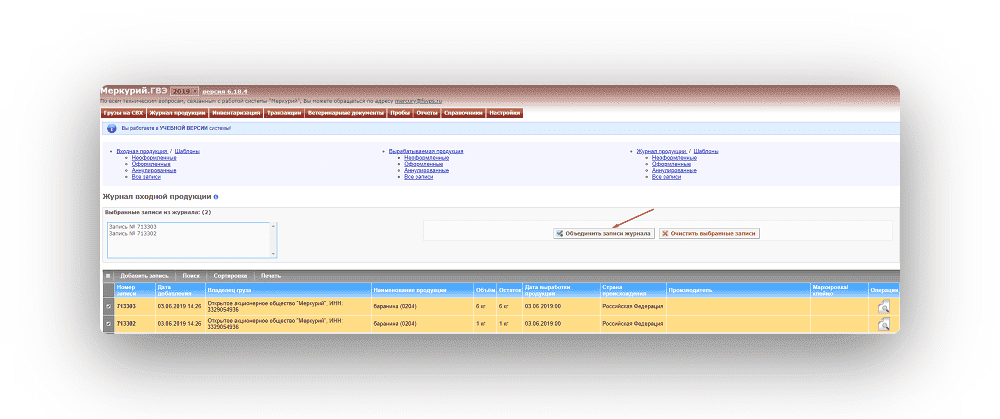Click Добавить запись in table toolbar

click(144, 276)
